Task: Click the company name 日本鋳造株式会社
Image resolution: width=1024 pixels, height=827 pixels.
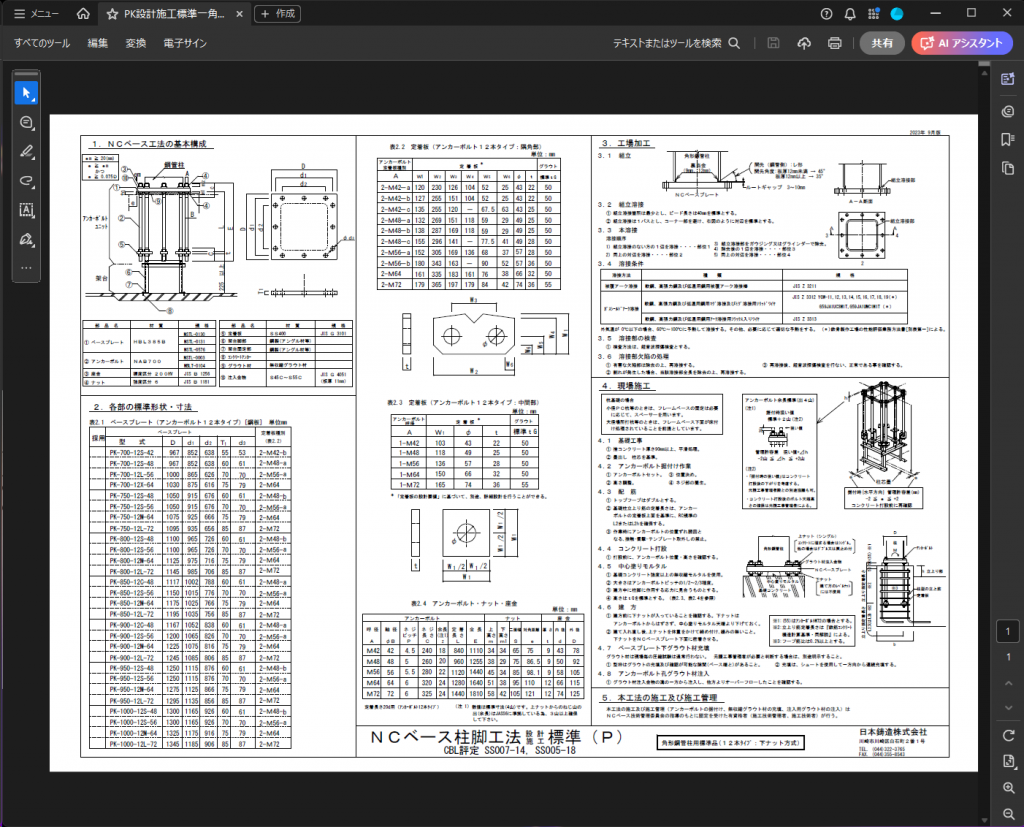Action: coord(893,732)
